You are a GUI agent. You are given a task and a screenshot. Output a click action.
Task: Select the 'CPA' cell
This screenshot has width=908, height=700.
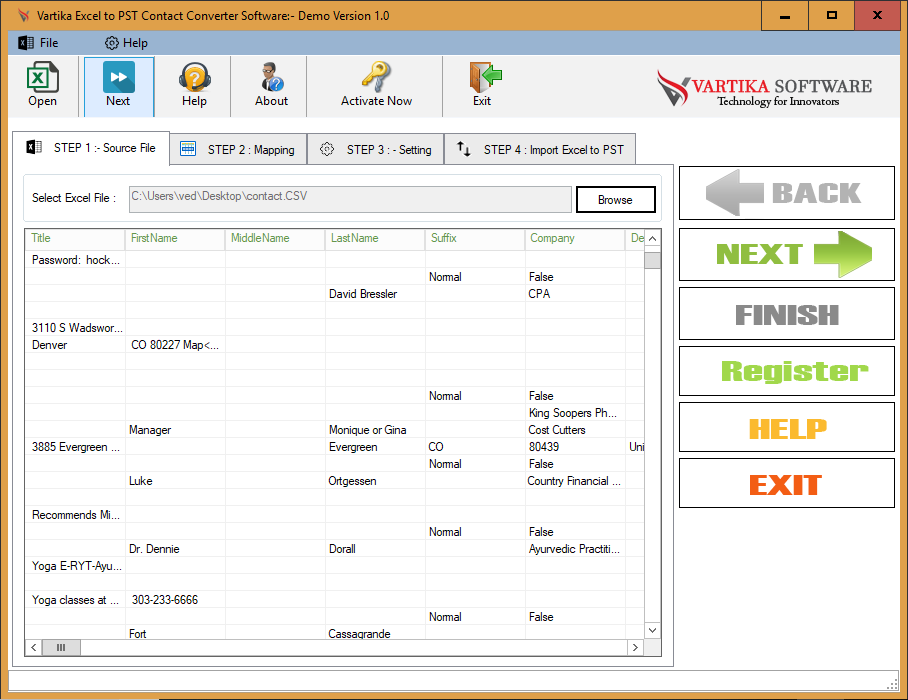[576, 294]
